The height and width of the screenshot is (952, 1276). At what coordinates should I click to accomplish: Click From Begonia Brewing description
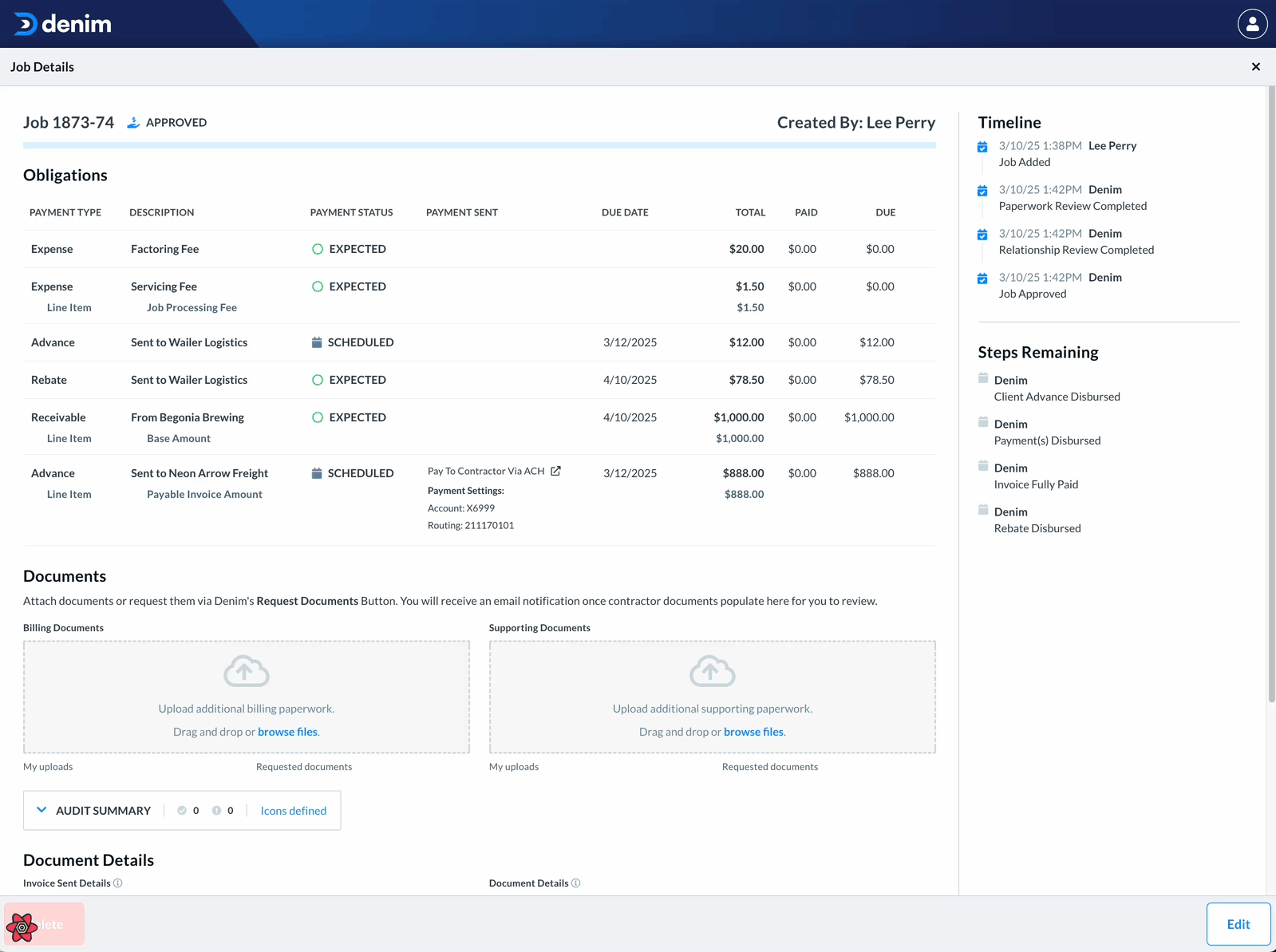click(188, 417)
